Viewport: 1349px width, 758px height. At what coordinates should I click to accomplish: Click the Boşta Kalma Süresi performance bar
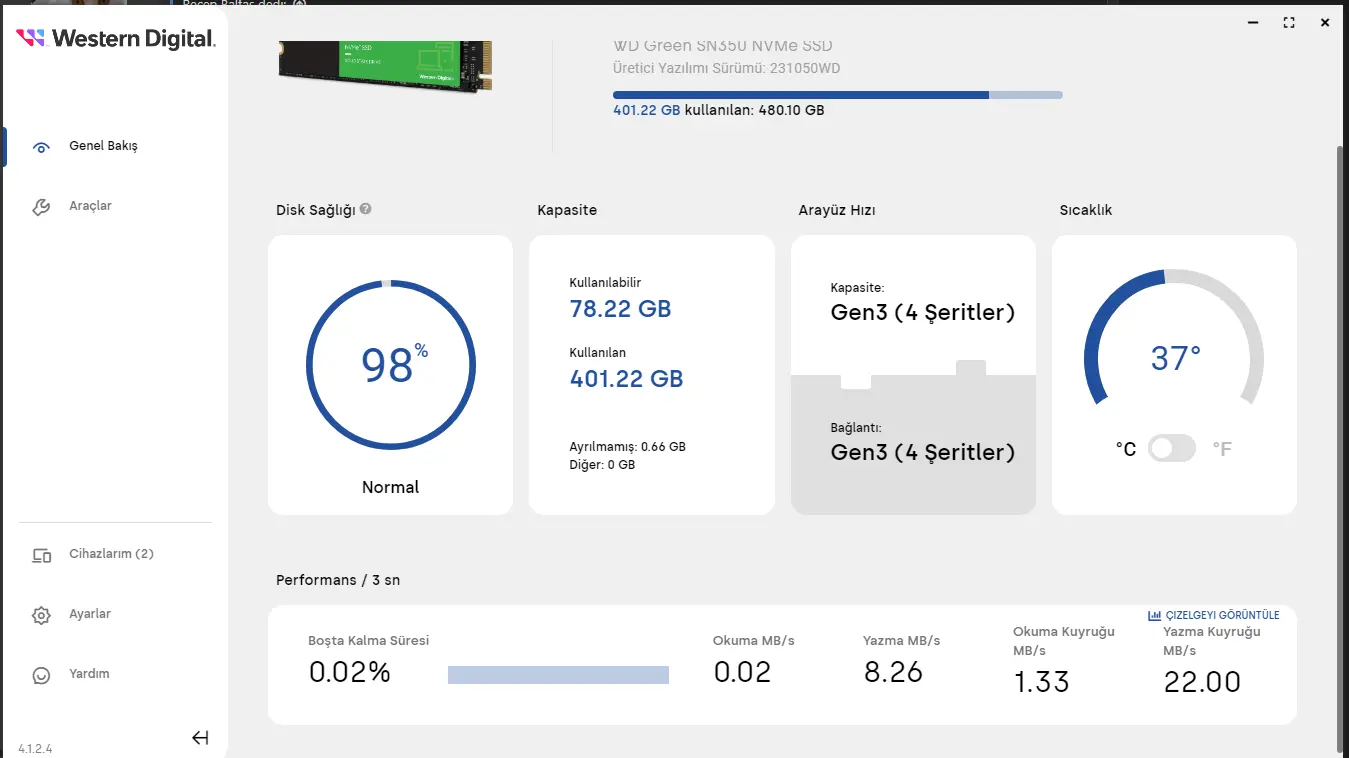pyautogui.click(x=558, y=675)
